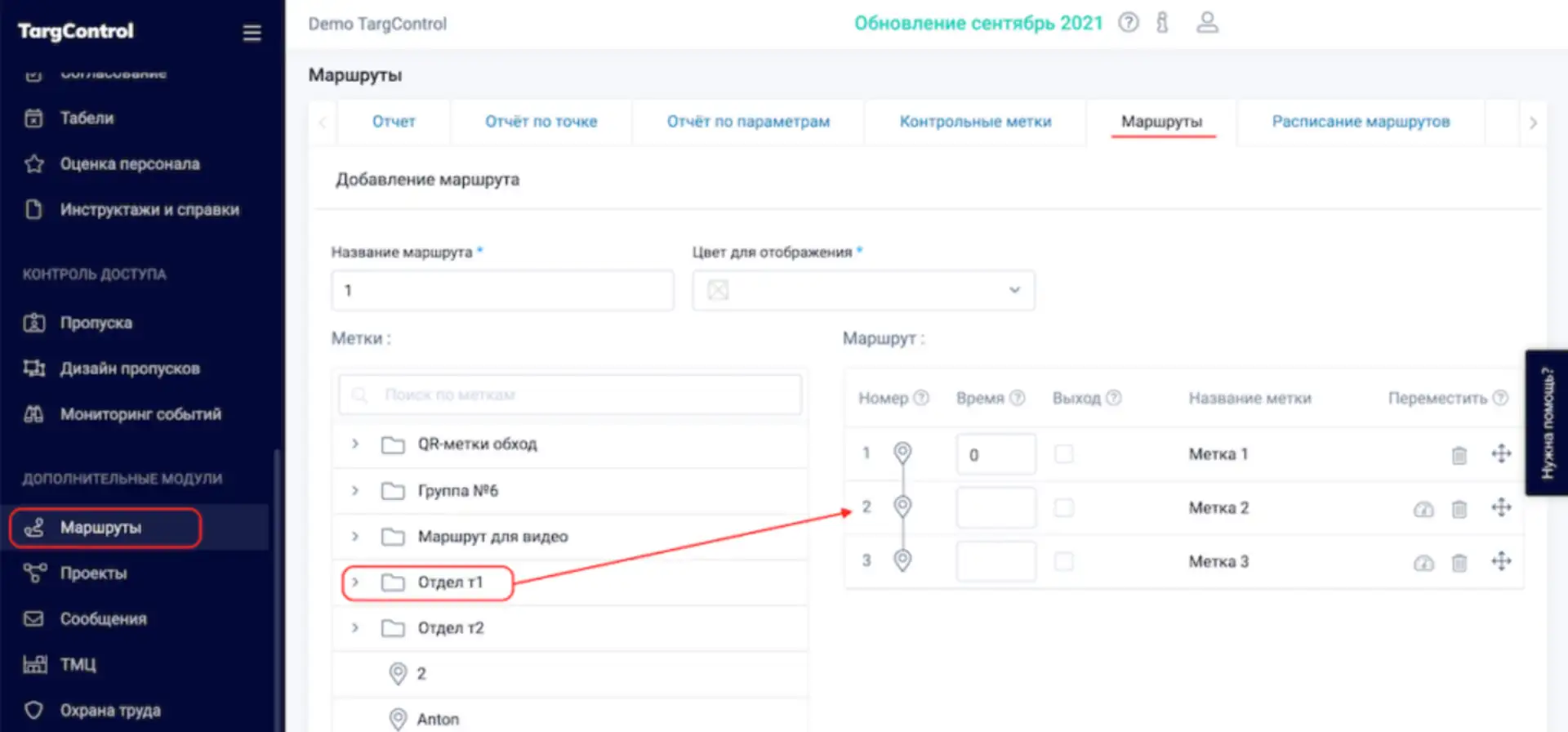Click the speed gauge icon for Метка 3
Viewport: 1568px width, 732px height.
point(1423,563)
